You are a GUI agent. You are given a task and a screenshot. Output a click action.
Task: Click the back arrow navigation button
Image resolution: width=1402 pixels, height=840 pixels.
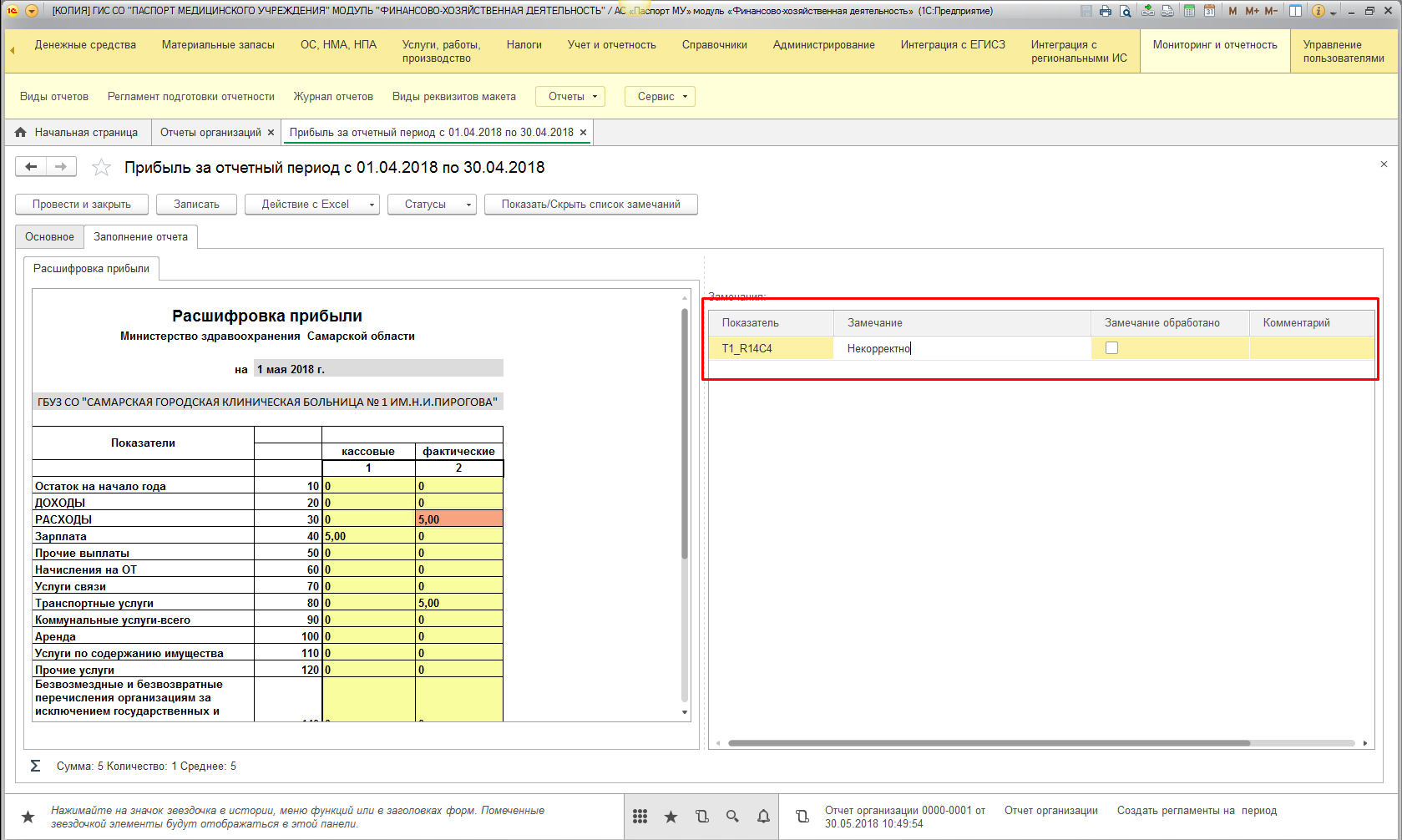[31, 167]
